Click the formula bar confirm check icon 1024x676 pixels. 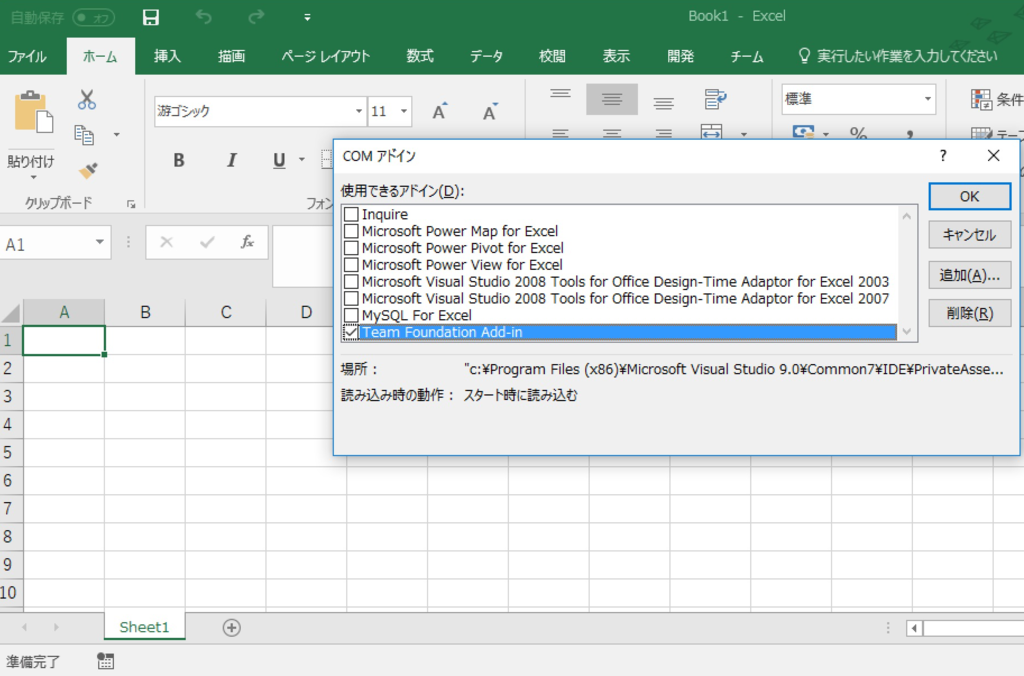coord(207,242)
